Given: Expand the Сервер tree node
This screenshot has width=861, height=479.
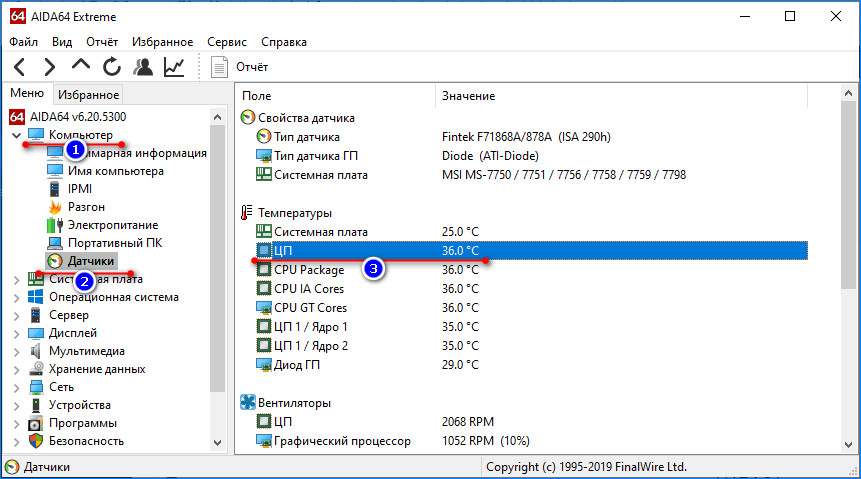Looking at the screenshot, I should click(16, 316).
